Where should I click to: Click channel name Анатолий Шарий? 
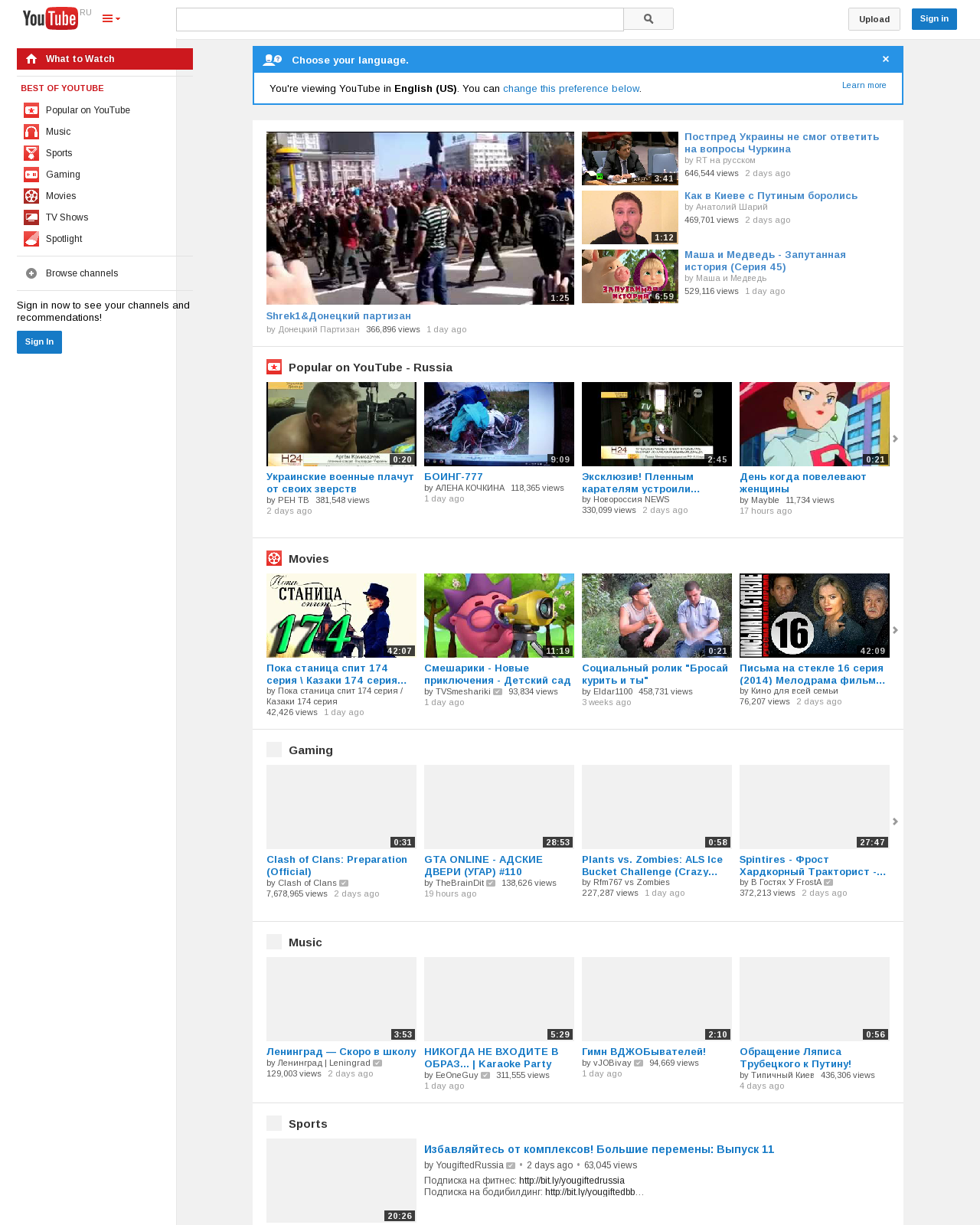[x=731, y=207]
